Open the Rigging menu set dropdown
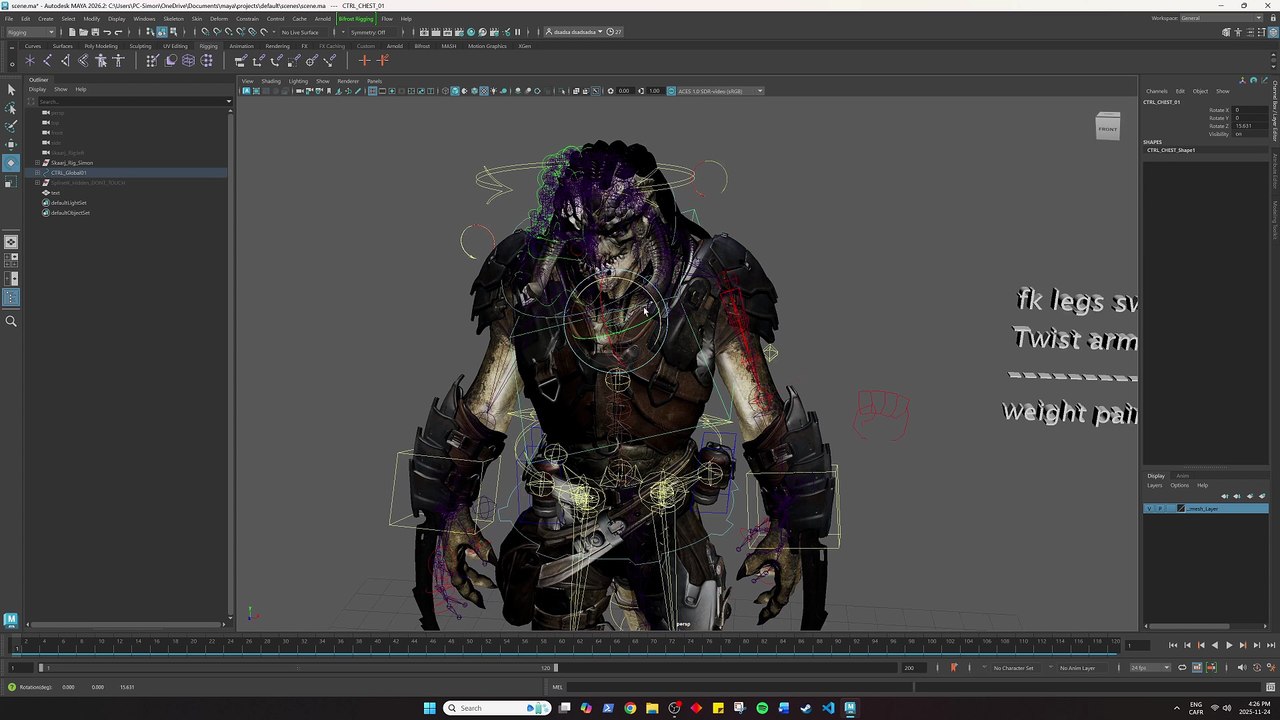 tap(30, 32)
